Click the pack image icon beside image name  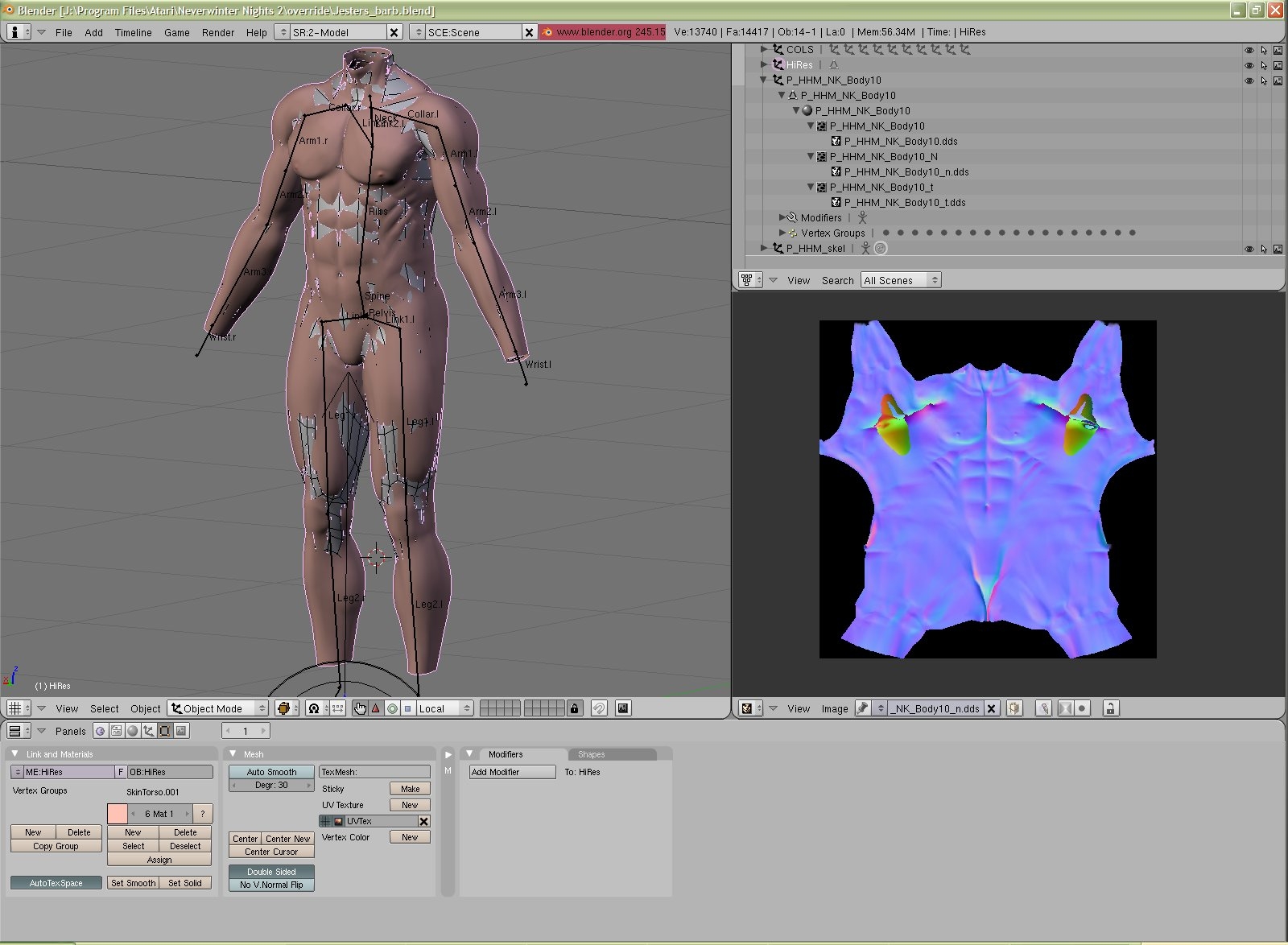point(1014,708)
